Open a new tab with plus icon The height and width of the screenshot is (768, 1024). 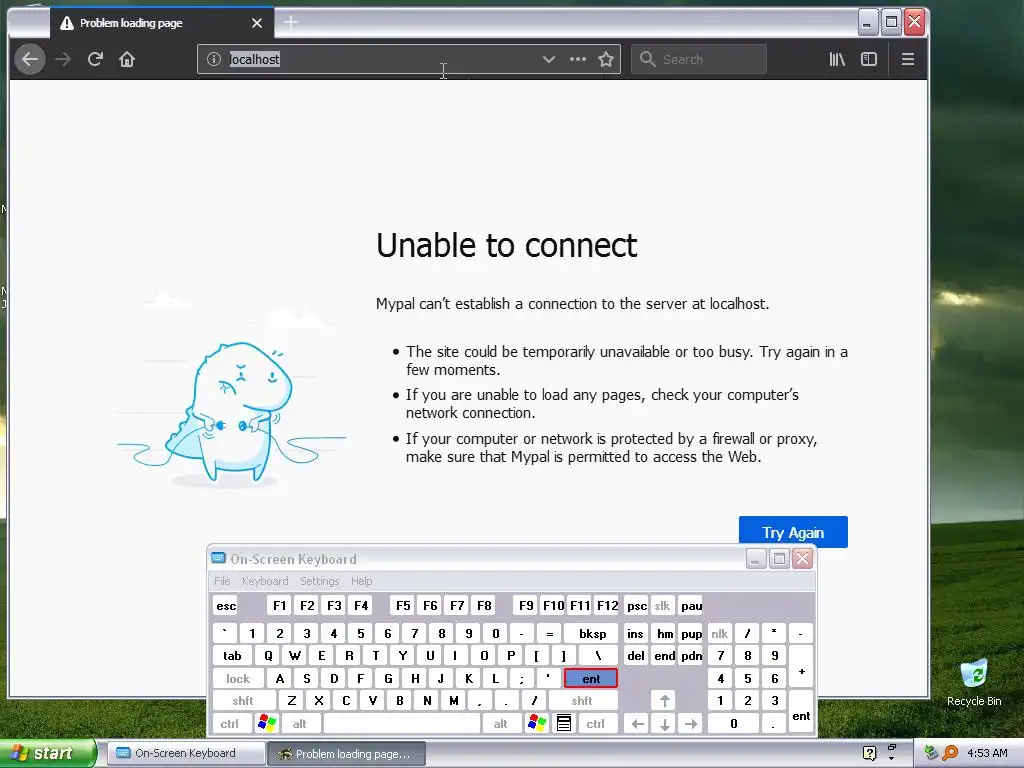click(x=291, y=23)
